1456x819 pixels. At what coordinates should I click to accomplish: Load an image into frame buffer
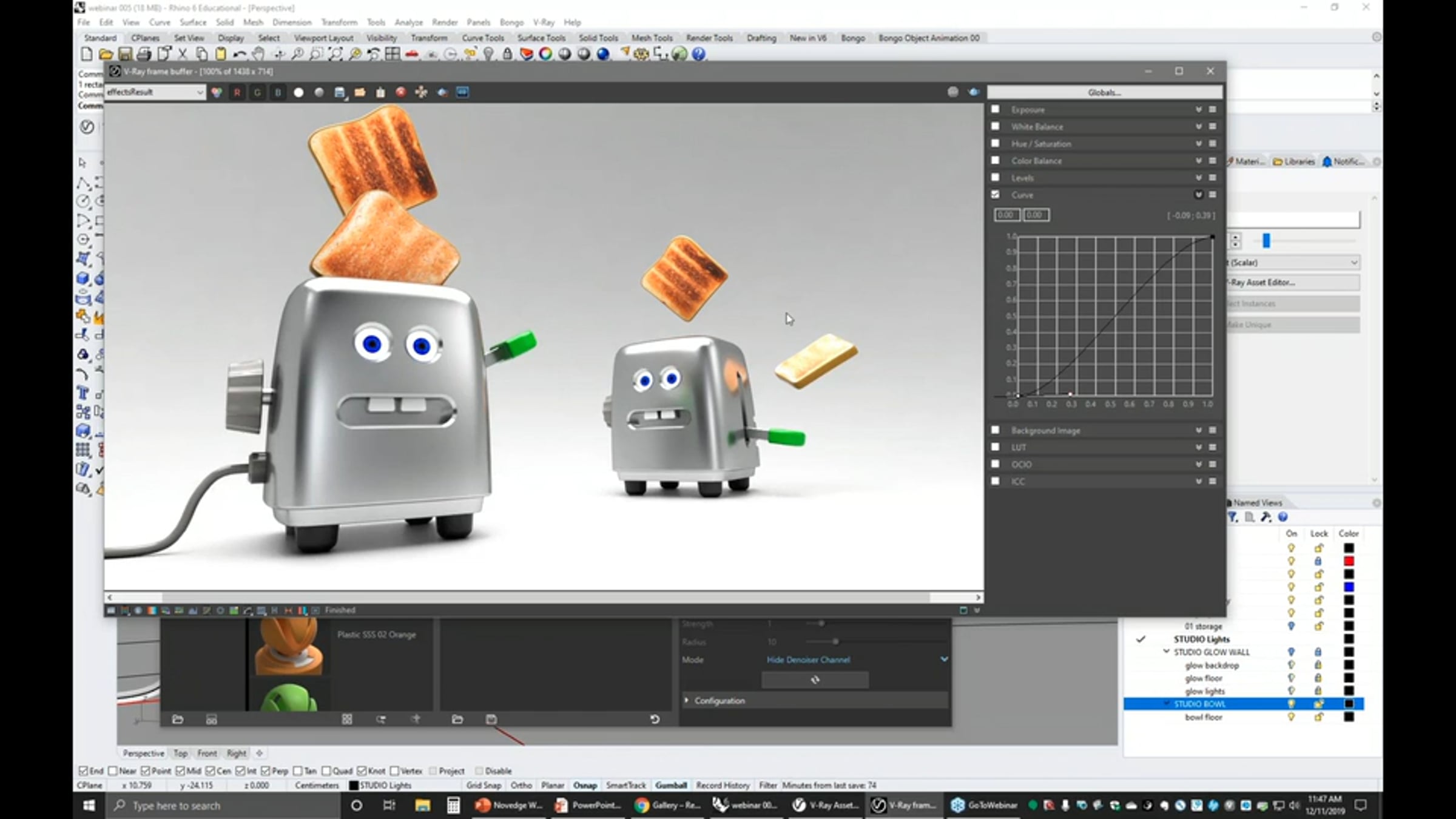coord(360,92)
